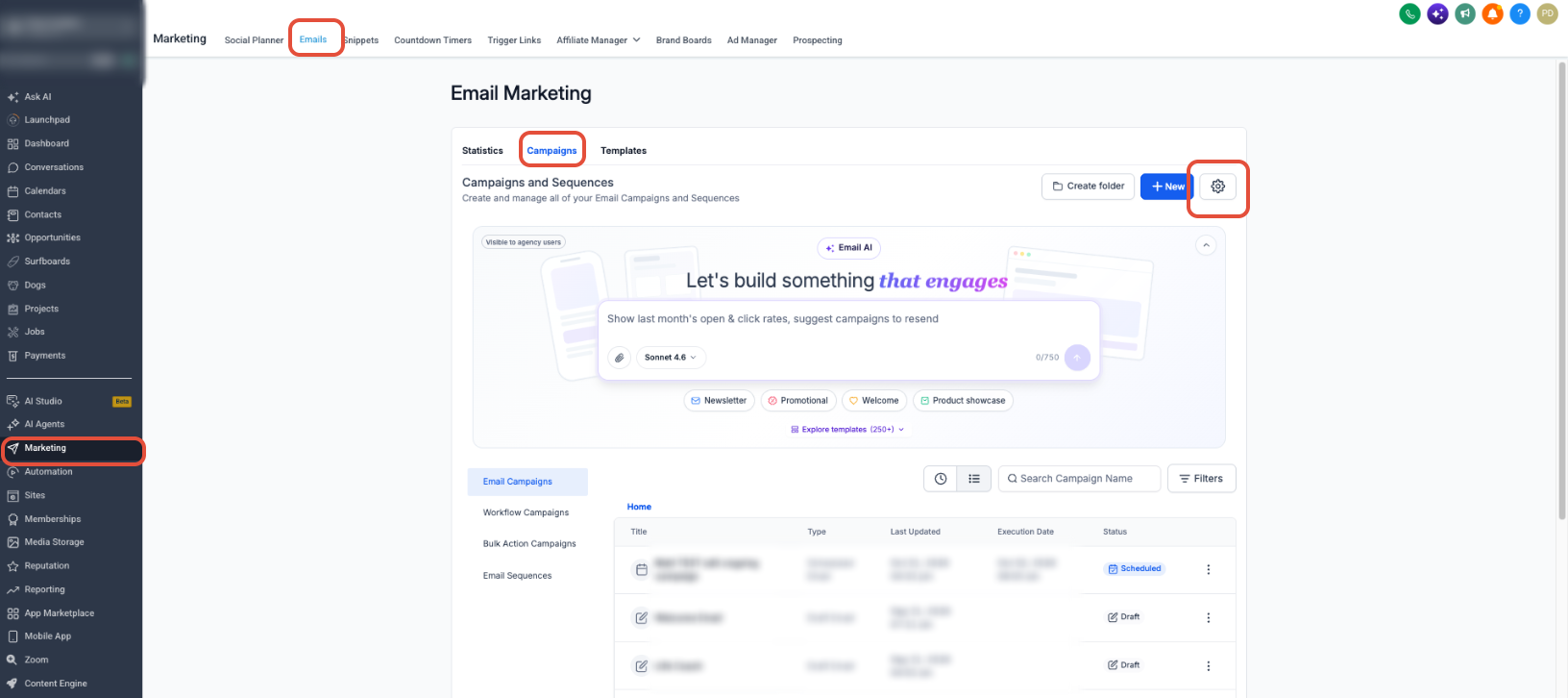Expand the Affiliate Manager dropdown

pos(599,40)
